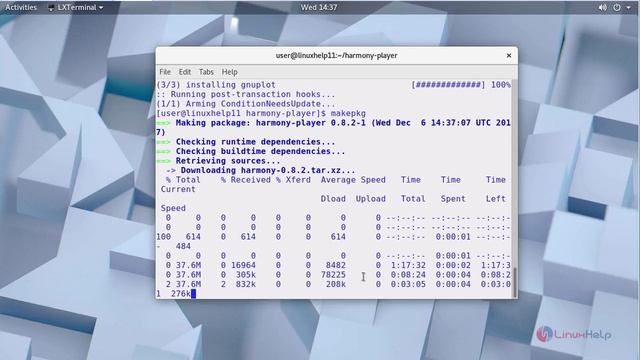The image size is (640, 360).
Task: Click the terminal window title bar
Action: [336, 56]
